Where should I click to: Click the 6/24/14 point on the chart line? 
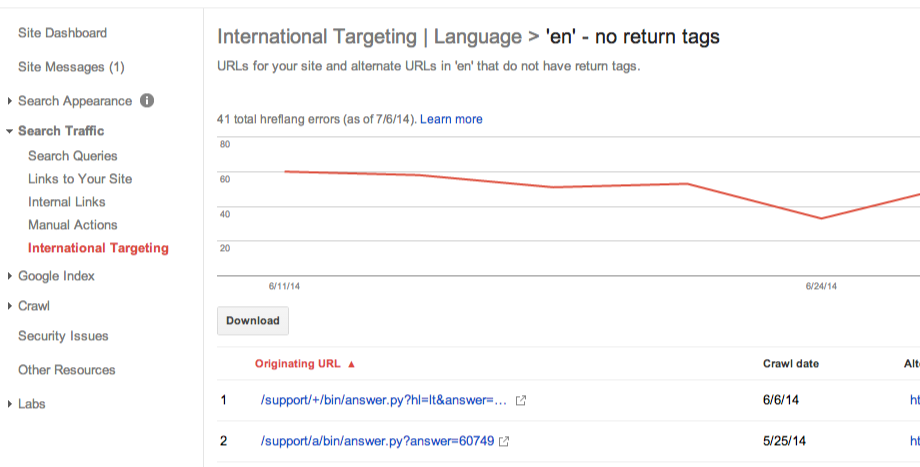(x=821, y=218)
